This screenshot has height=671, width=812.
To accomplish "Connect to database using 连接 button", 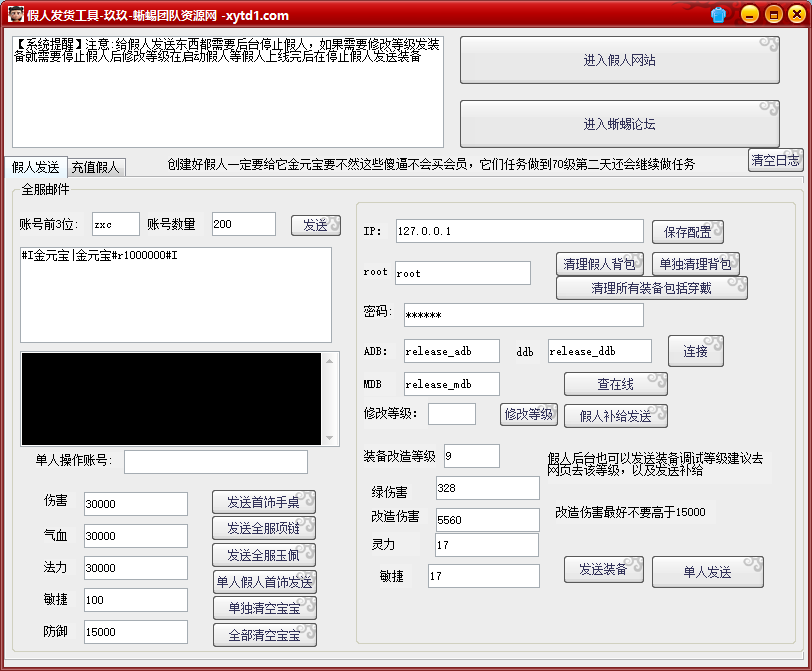I will (695, 351).
